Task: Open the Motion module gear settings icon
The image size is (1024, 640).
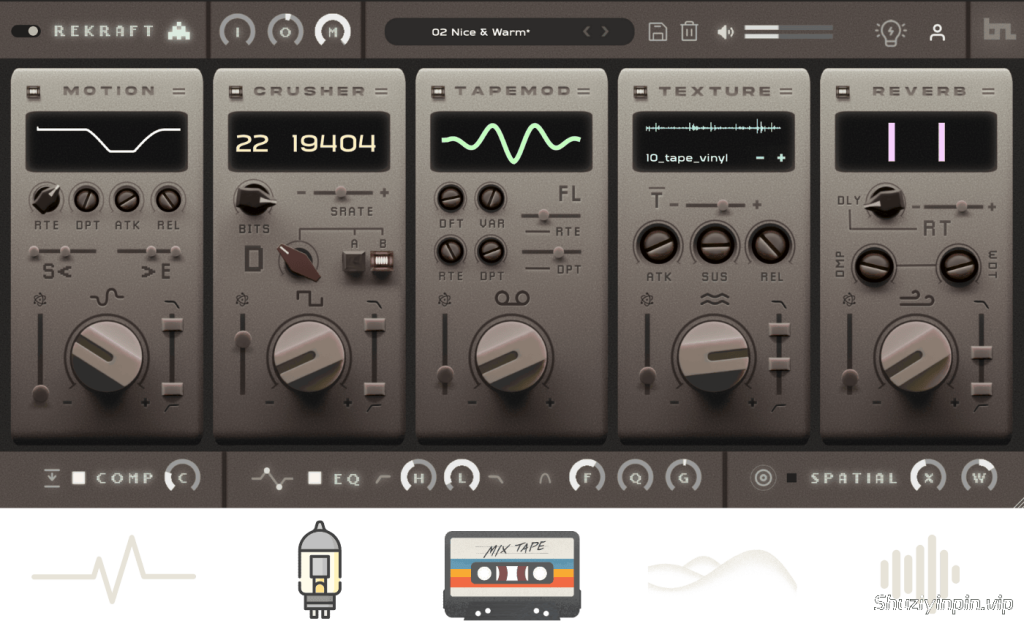Action: pyautogui.click(x=39, y=296)
